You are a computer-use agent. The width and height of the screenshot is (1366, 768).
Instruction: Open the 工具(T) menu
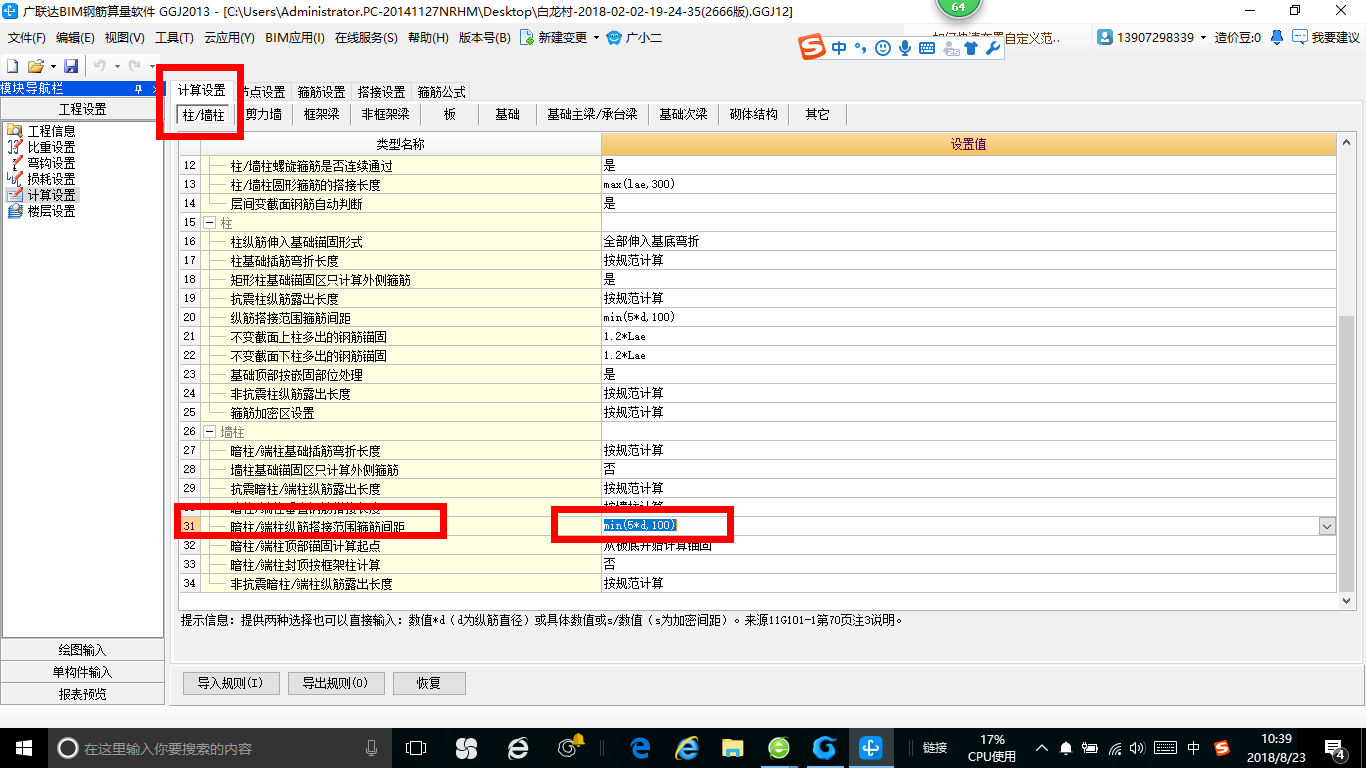coord(174,38)
